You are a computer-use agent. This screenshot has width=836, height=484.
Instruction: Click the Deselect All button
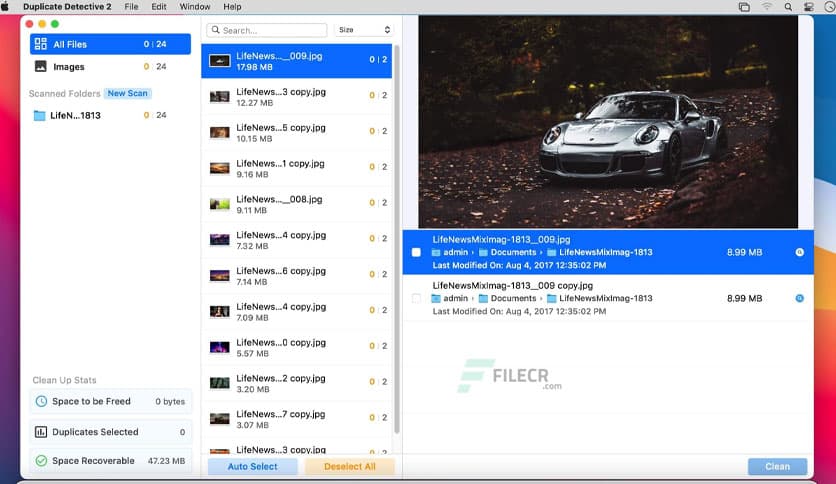point(350,466)
